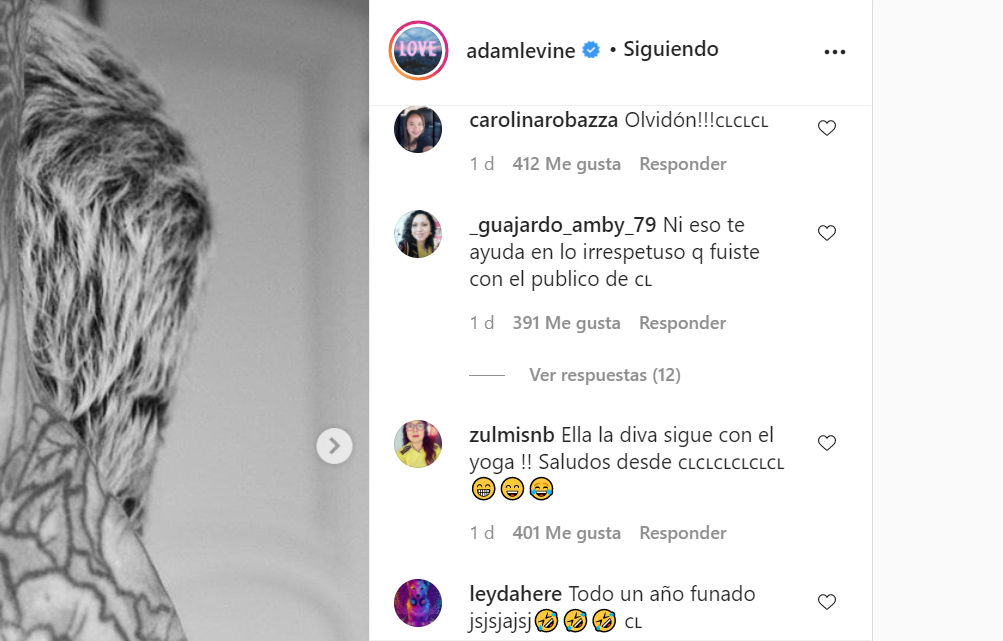
Task: Click the Siguiendo following button
Action: (x=670, y=49)
